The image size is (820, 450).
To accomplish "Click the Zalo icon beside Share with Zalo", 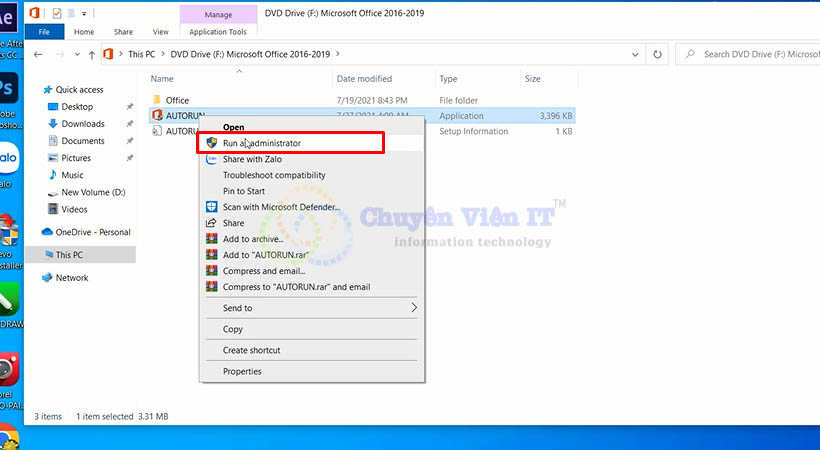I will (x=211, y=159).
